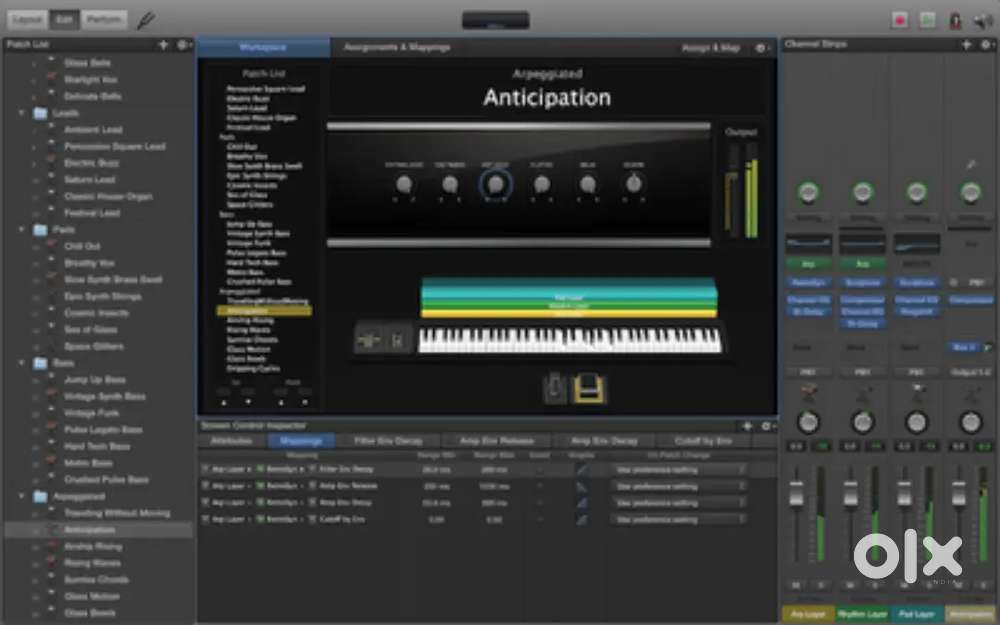Viewport: 1000px width, 625px height.
Task: Click the first channel strip volume fader
Action: click(x=797, y=494)
